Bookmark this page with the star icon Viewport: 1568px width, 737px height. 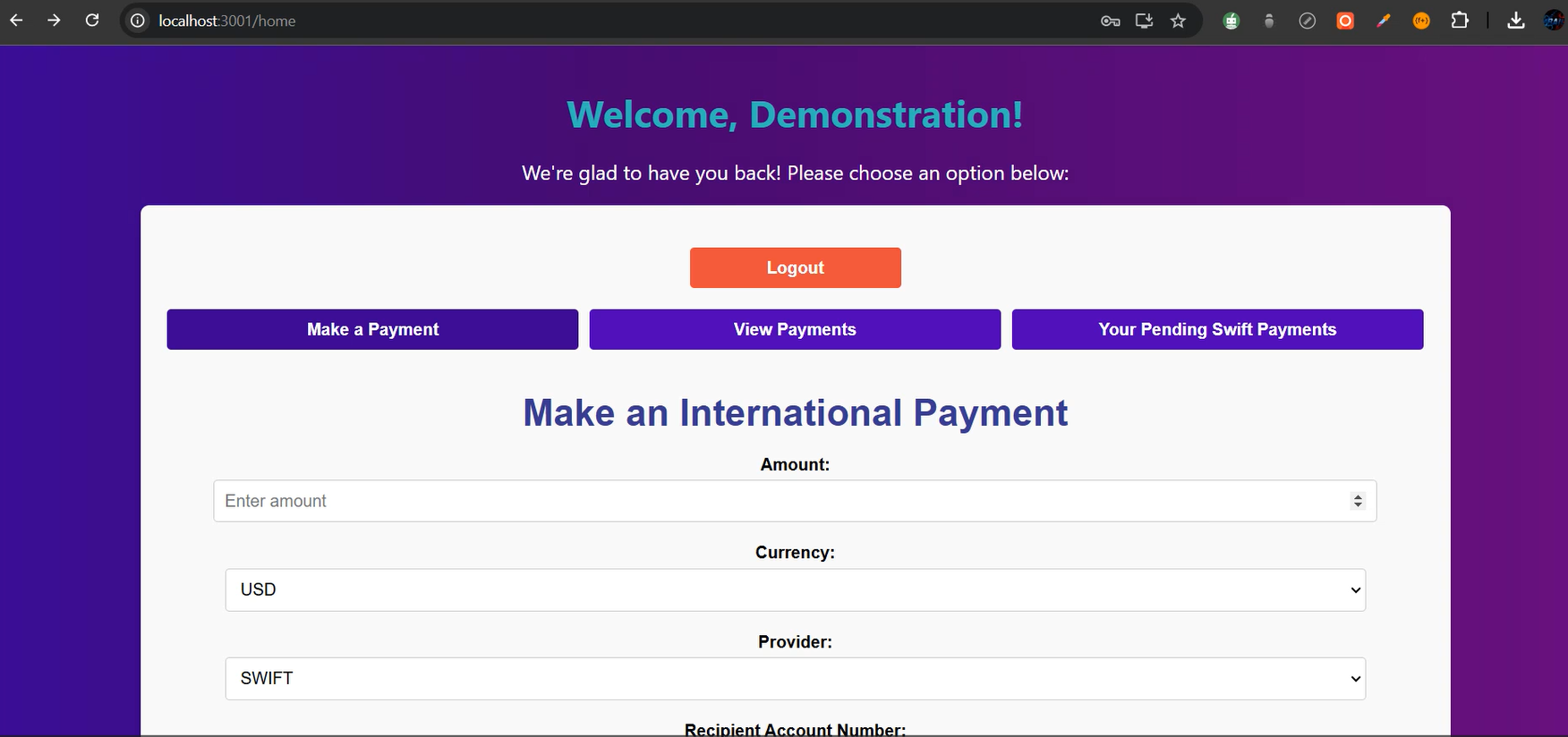click(1178, 21)
